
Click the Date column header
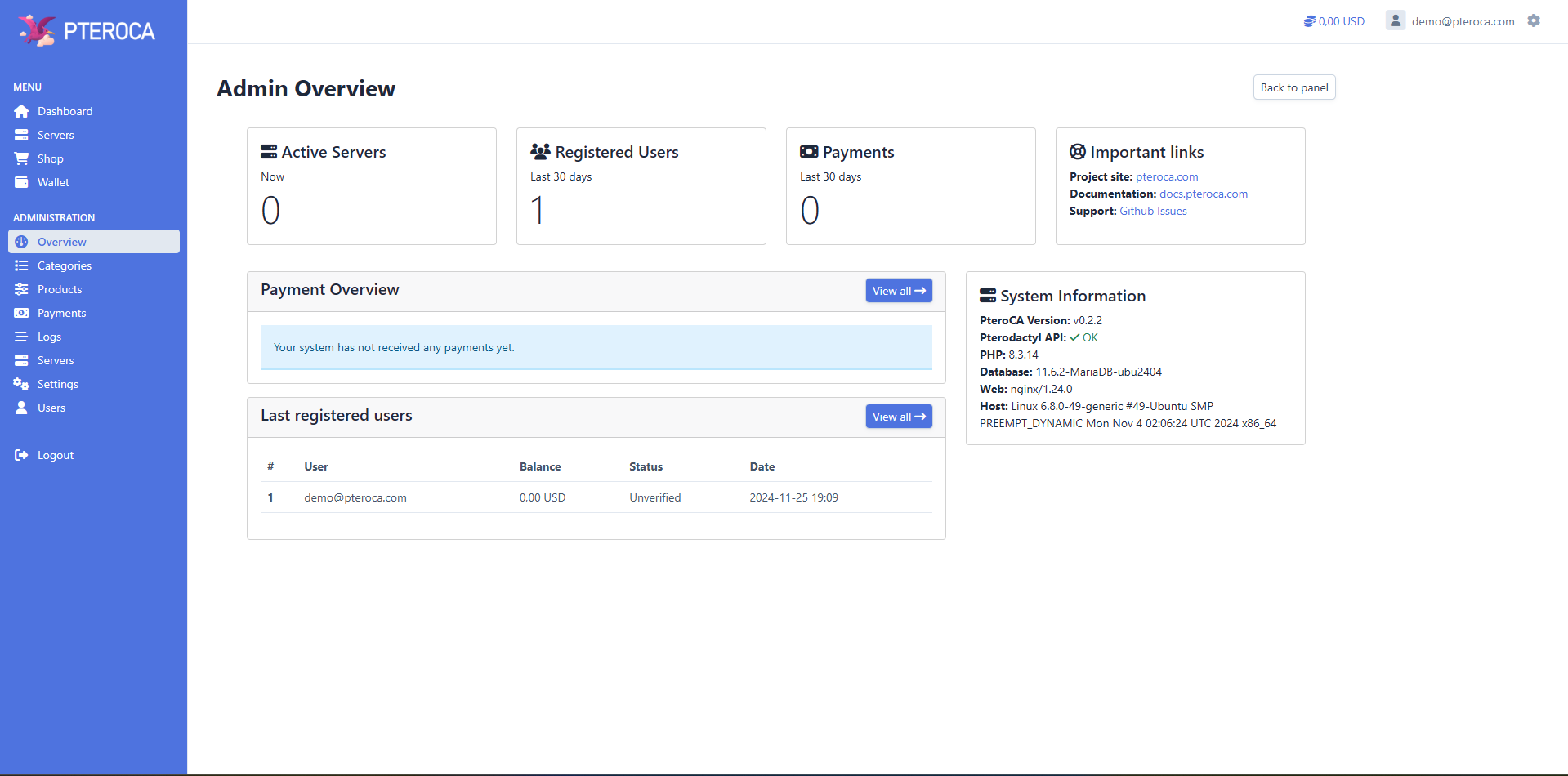762,466
